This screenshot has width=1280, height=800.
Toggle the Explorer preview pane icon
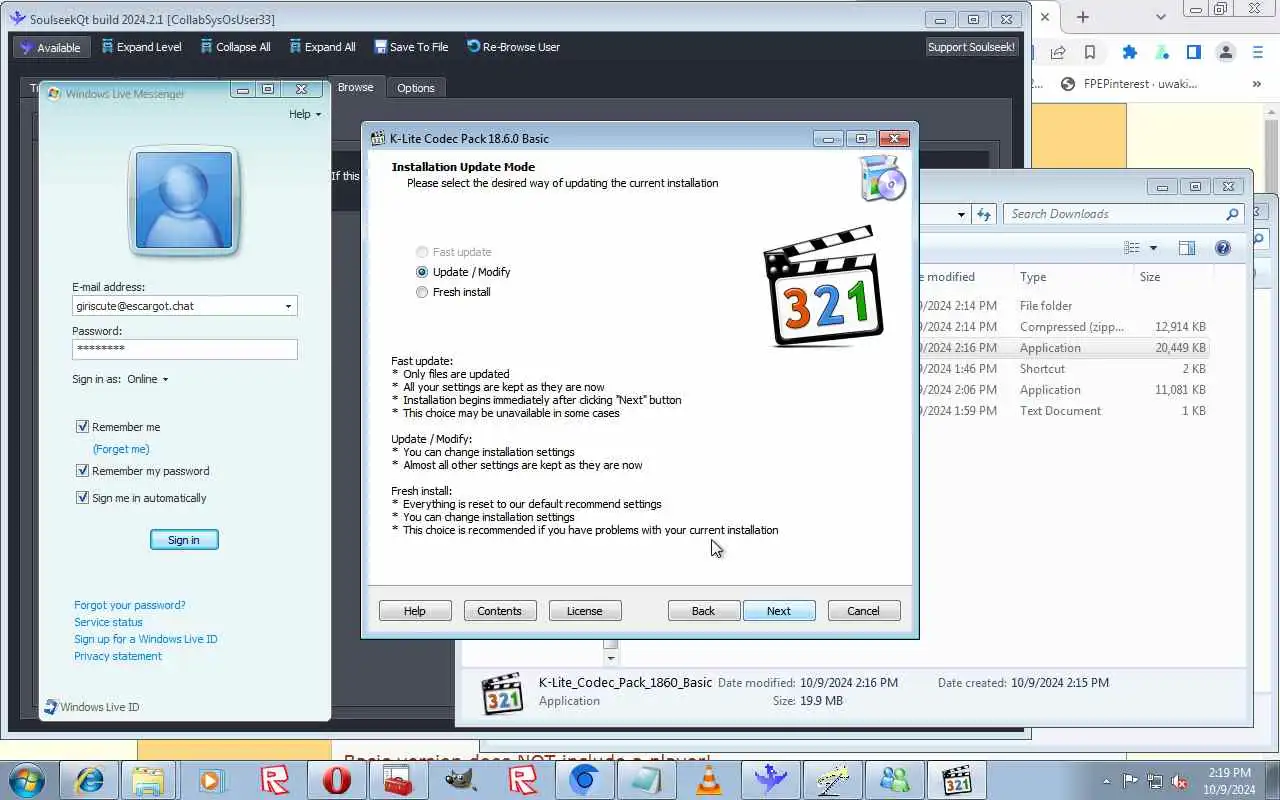tap(1187, 248)
